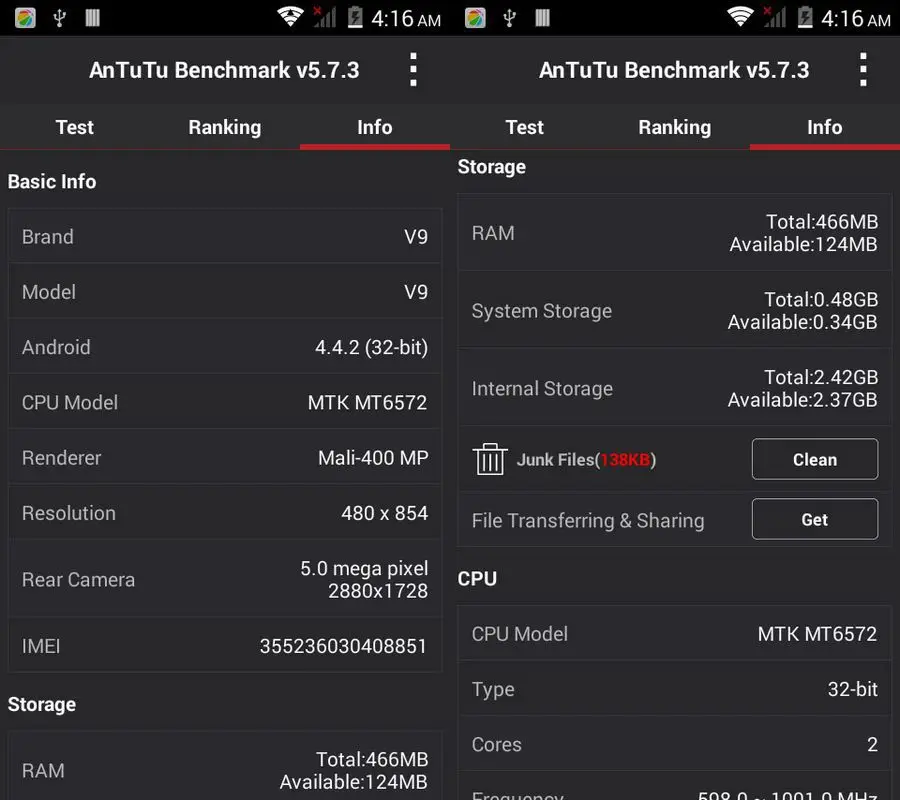Select the Internal Storage row

674,389
